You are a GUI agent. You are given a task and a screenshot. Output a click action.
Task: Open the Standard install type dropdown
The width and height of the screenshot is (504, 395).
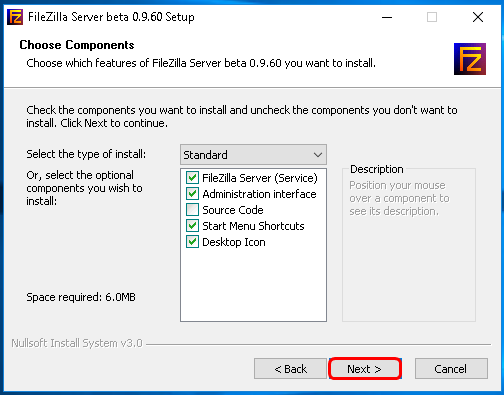pos(253,155)
